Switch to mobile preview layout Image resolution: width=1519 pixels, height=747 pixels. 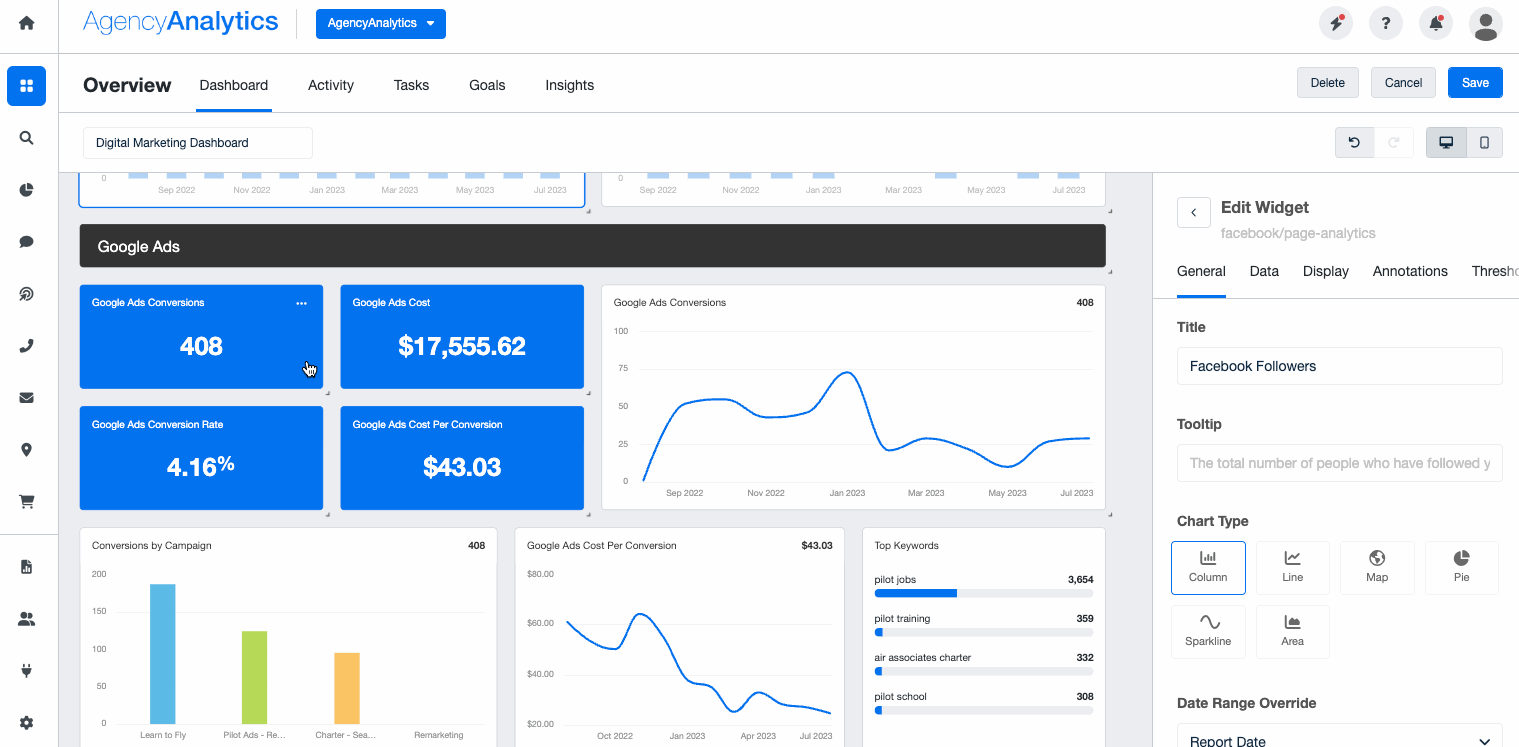(x=1484, y=143)
